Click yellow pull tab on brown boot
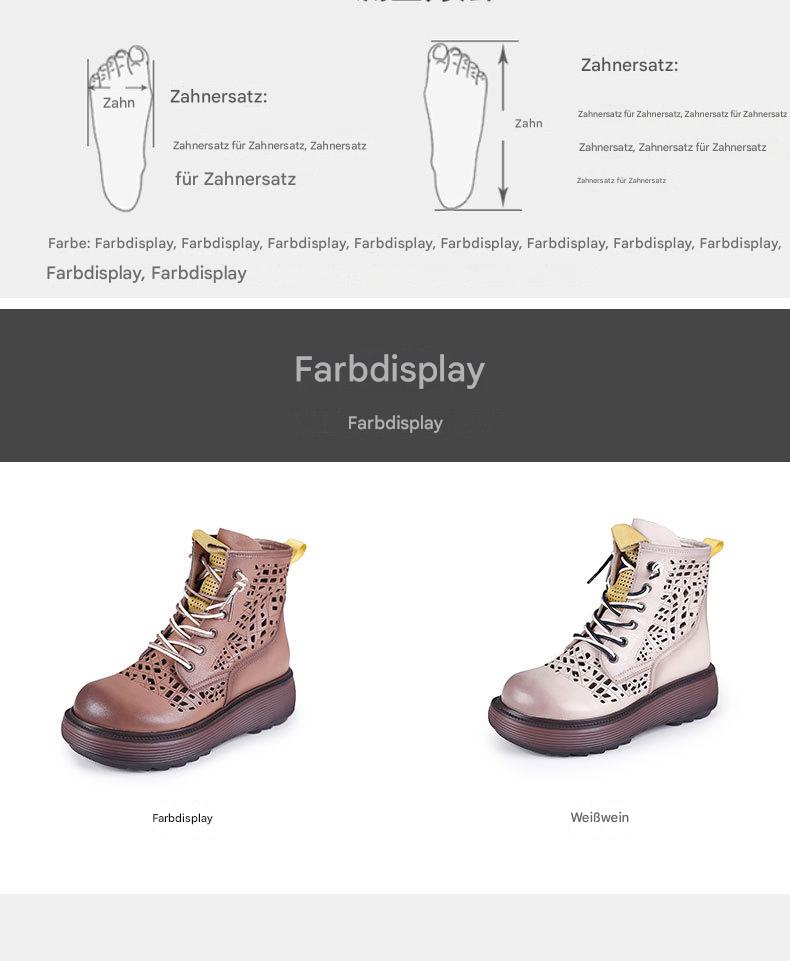Viewport: 790px width, 961px height. coord(297,545)
